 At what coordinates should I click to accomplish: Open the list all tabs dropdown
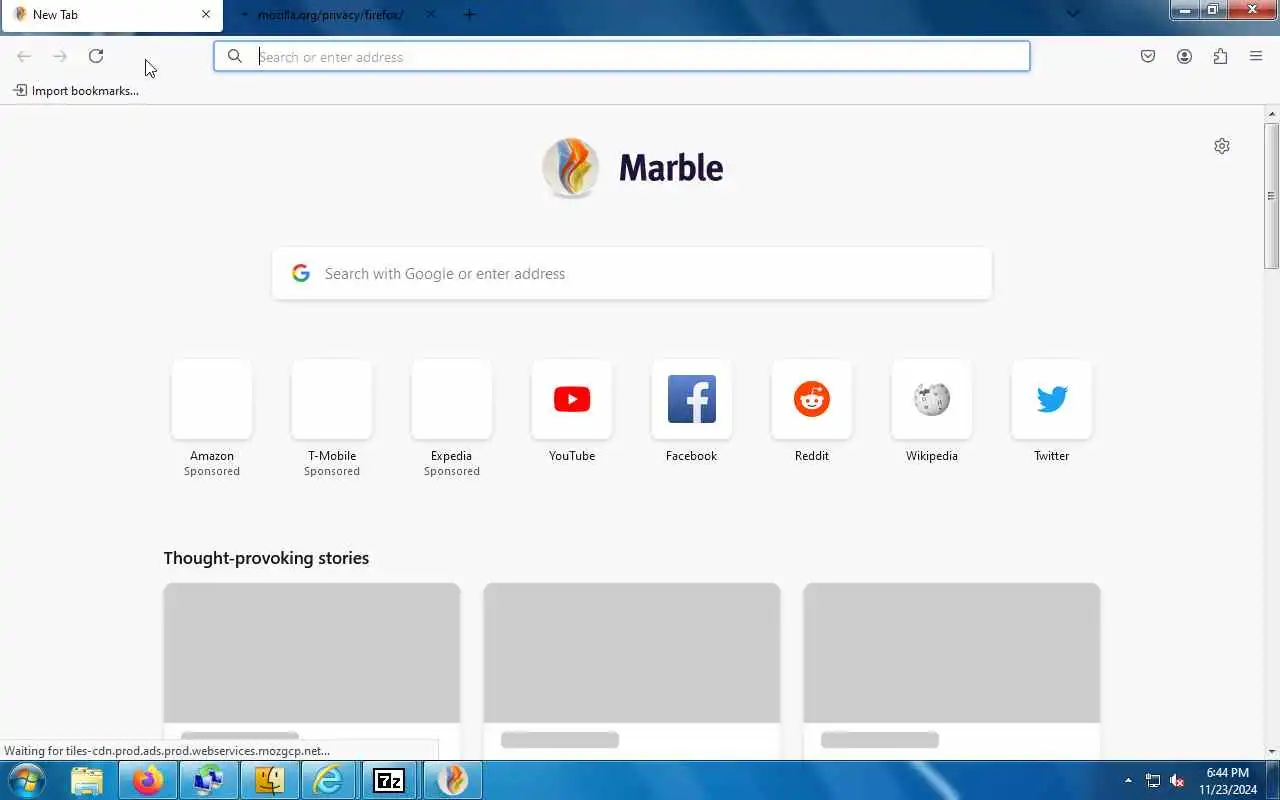pyautogui.click(x=1073, y=14)
